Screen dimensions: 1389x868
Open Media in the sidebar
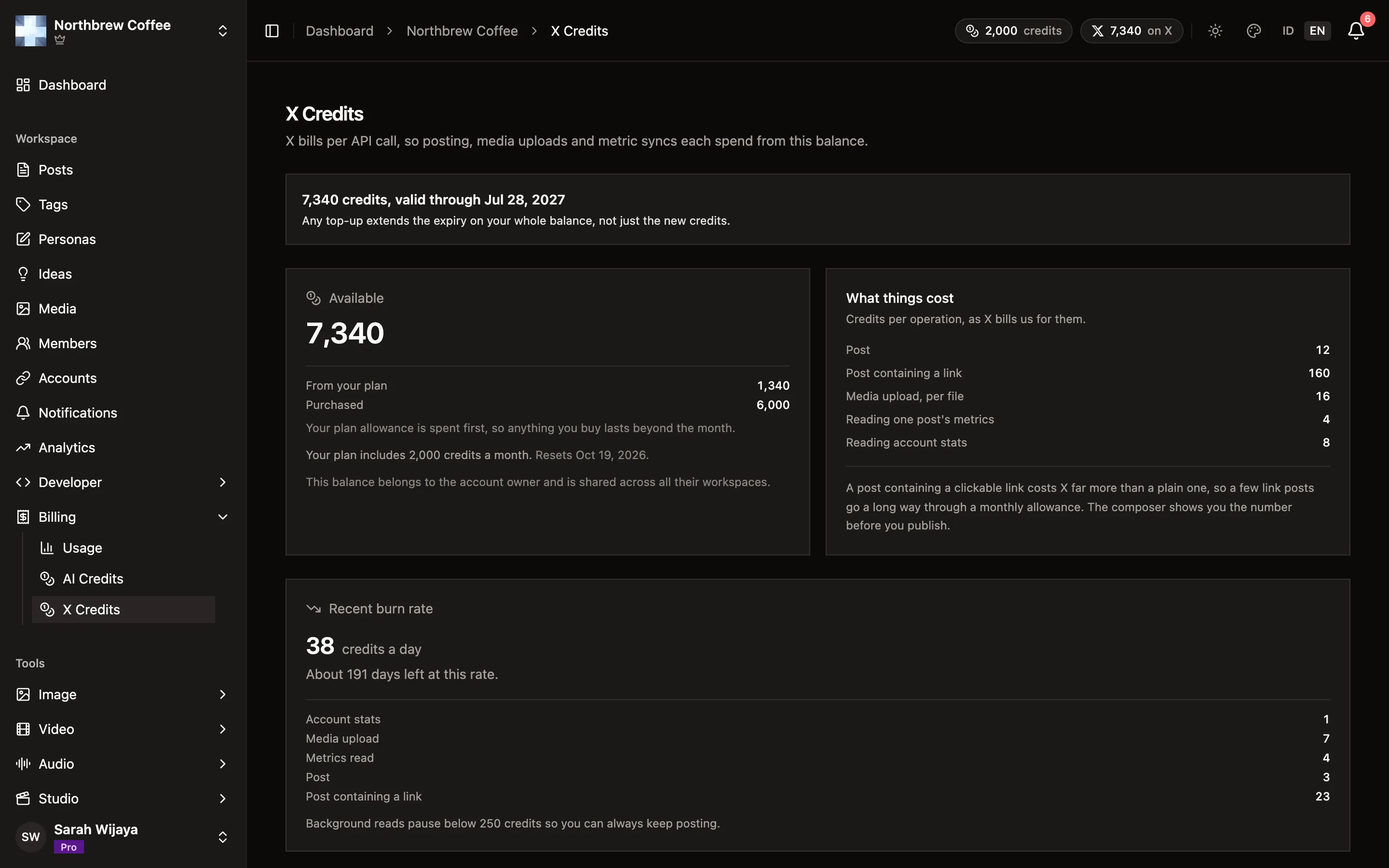click(x=123, y=309)
